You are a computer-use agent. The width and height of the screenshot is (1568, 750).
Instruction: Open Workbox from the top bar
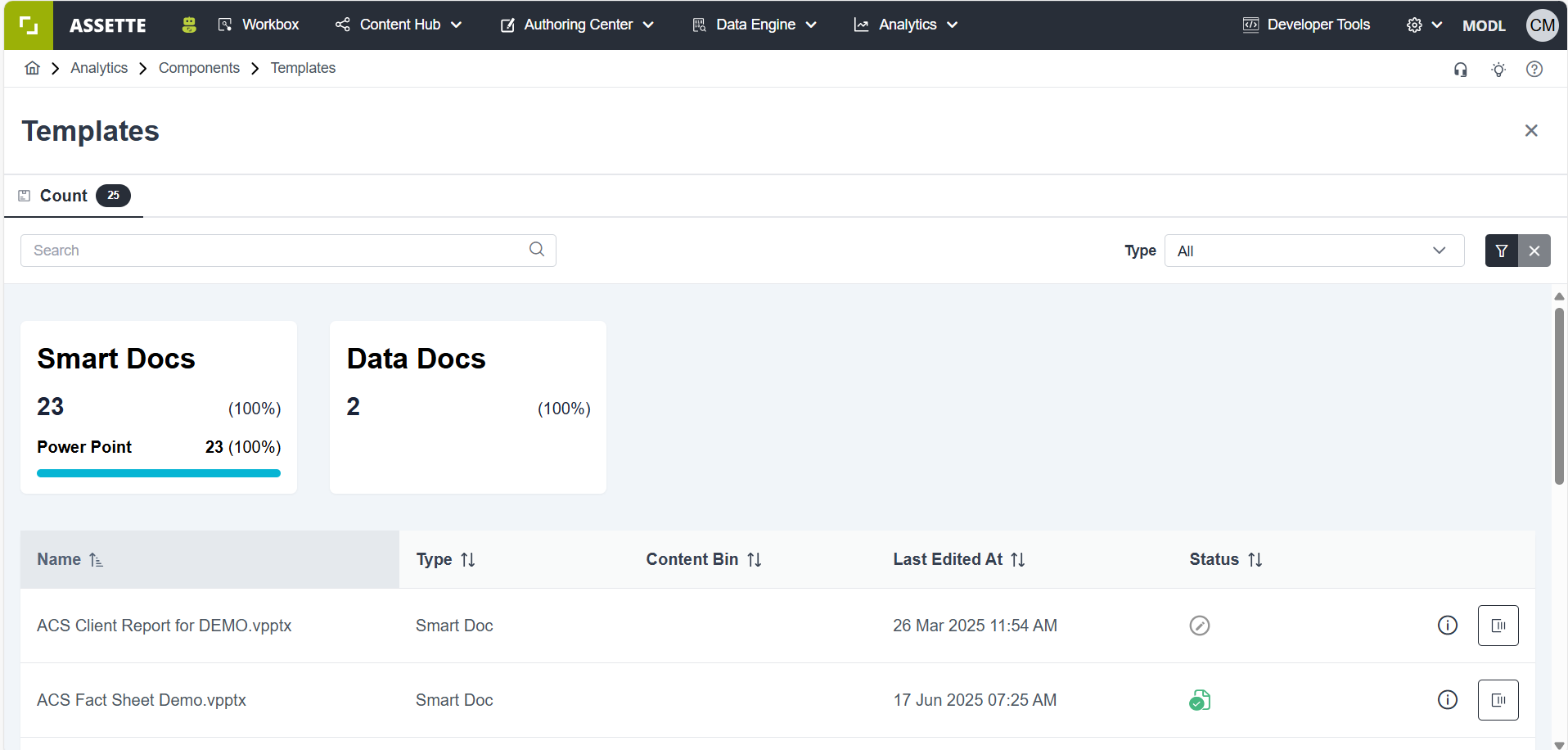[259, 25]
